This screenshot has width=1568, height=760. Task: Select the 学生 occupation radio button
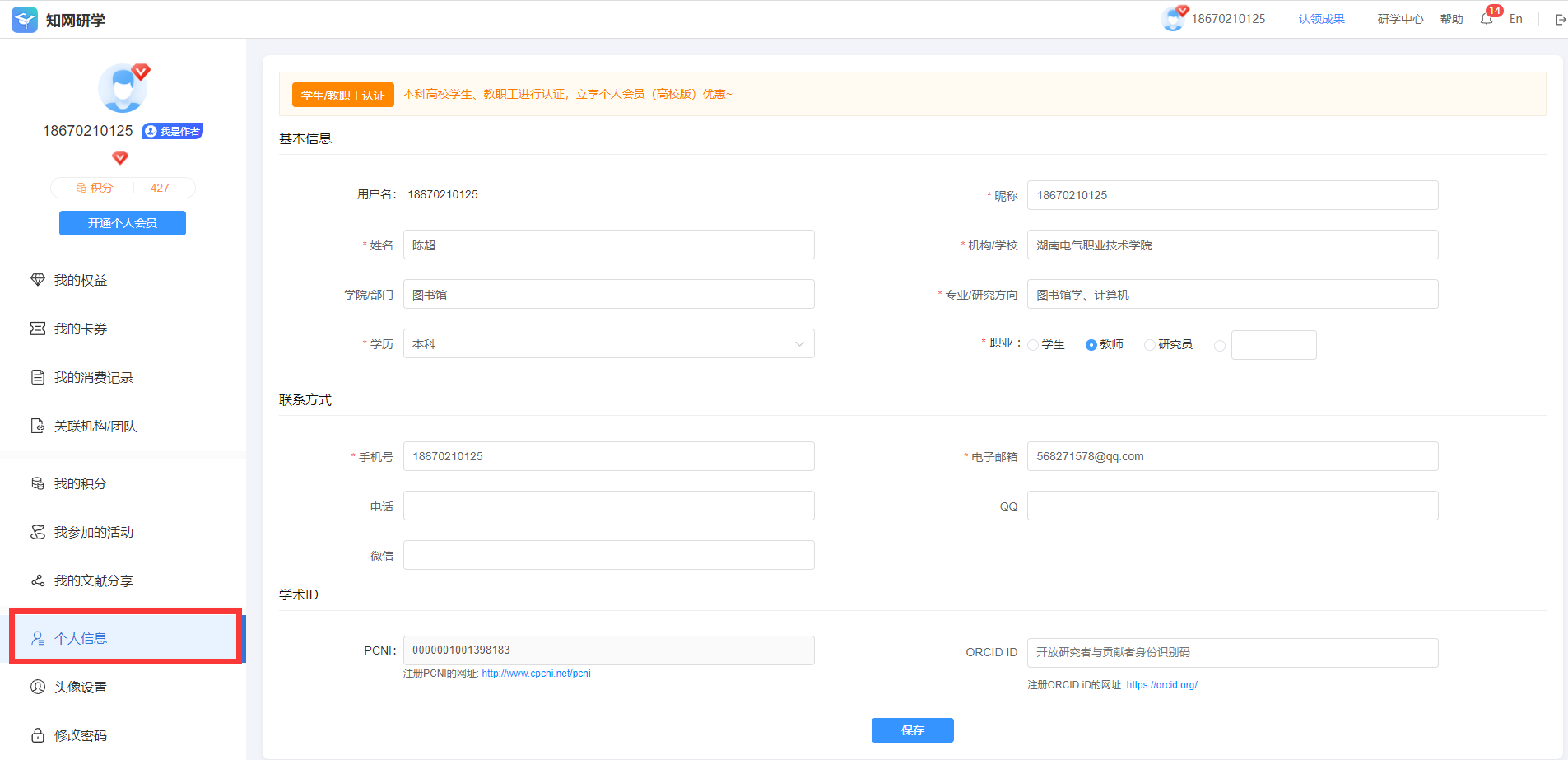(1033, 345)
